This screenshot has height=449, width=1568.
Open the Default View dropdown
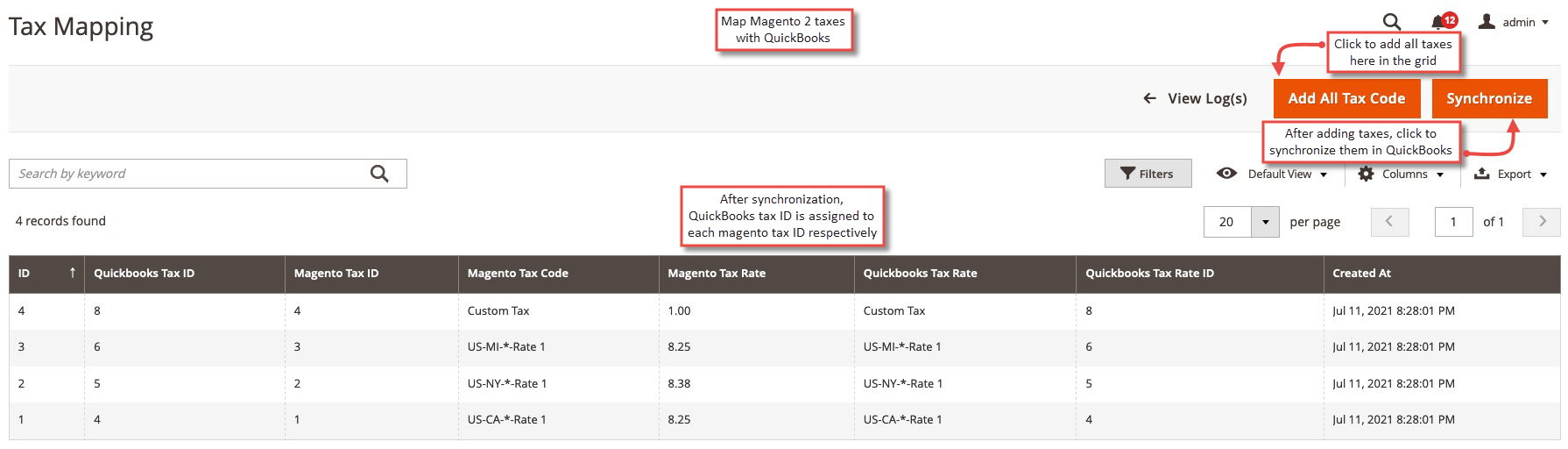click(1272, 174)
